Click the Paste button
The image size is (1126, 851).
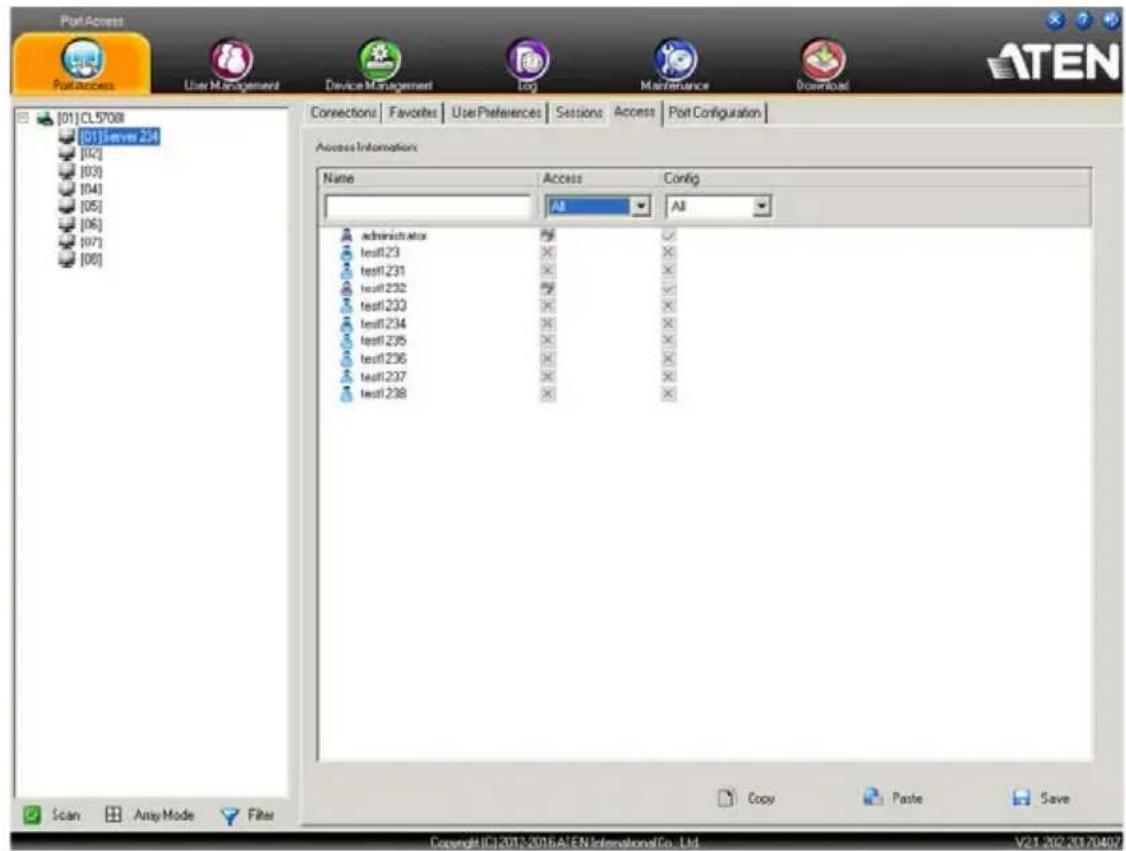pos(893,798)
